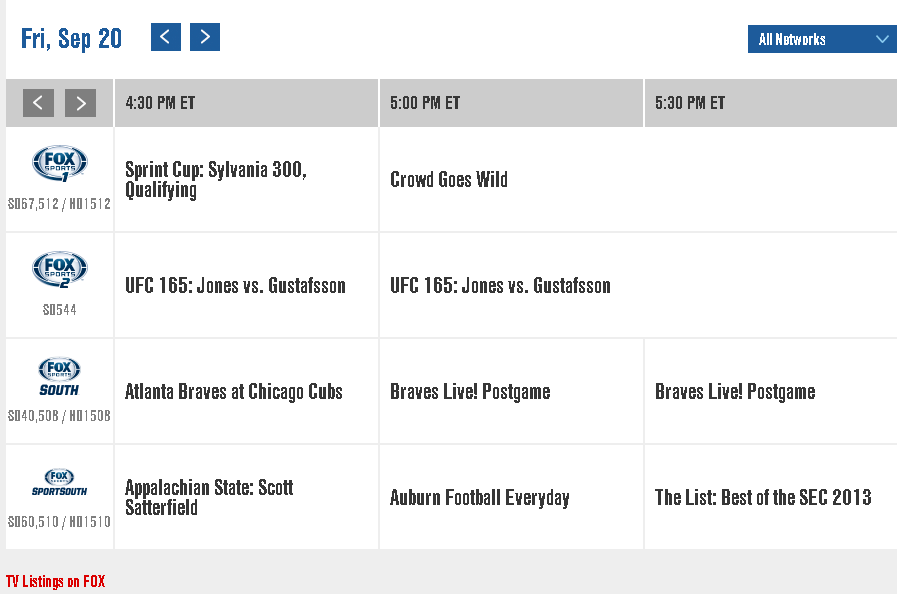
Task: Click the FOX SportSouth channel logo
Action: pyautogui.click(x=60, y=482)
